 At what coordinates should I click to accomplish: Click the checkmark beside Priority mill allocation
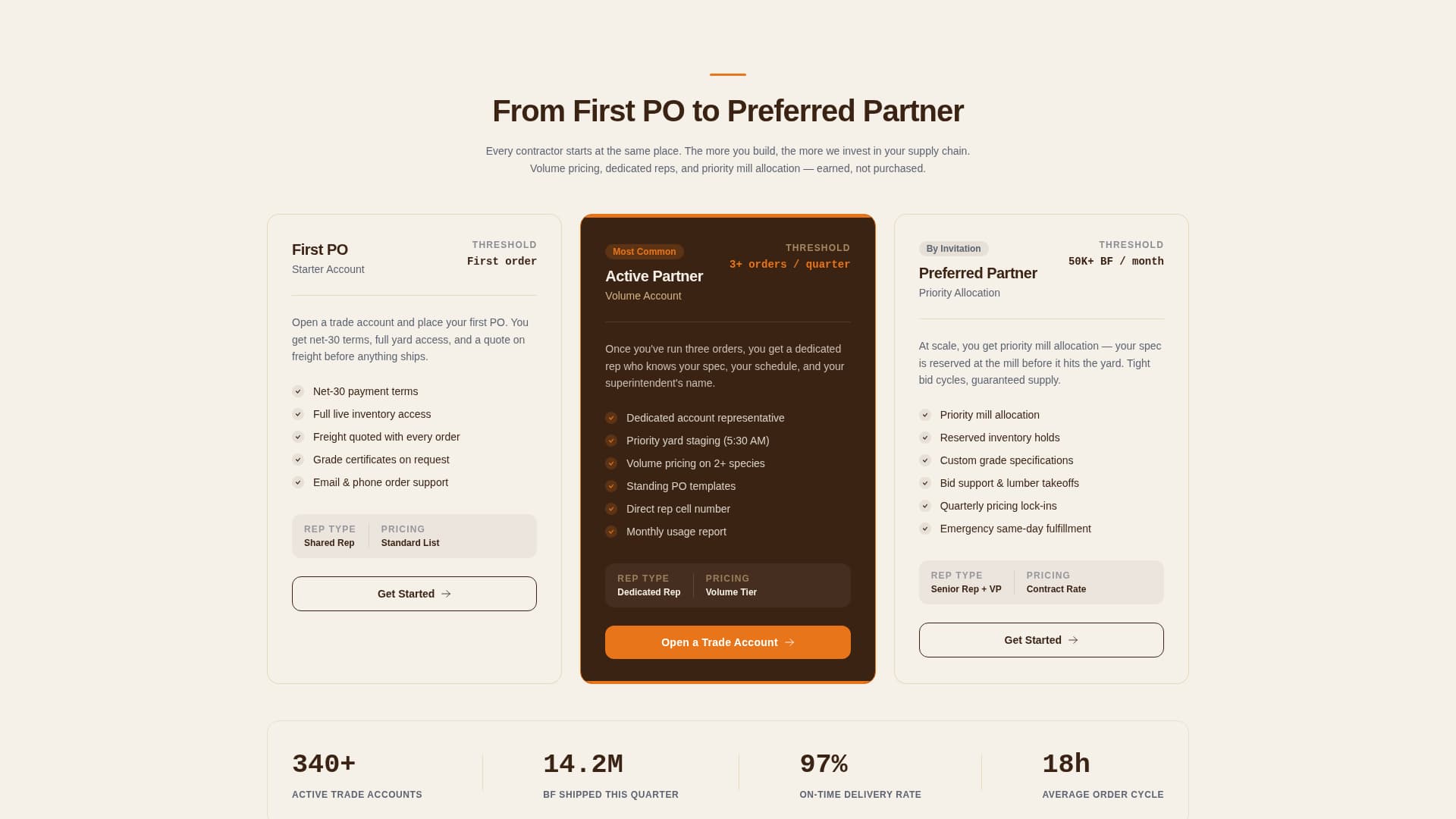pos(925,415)
